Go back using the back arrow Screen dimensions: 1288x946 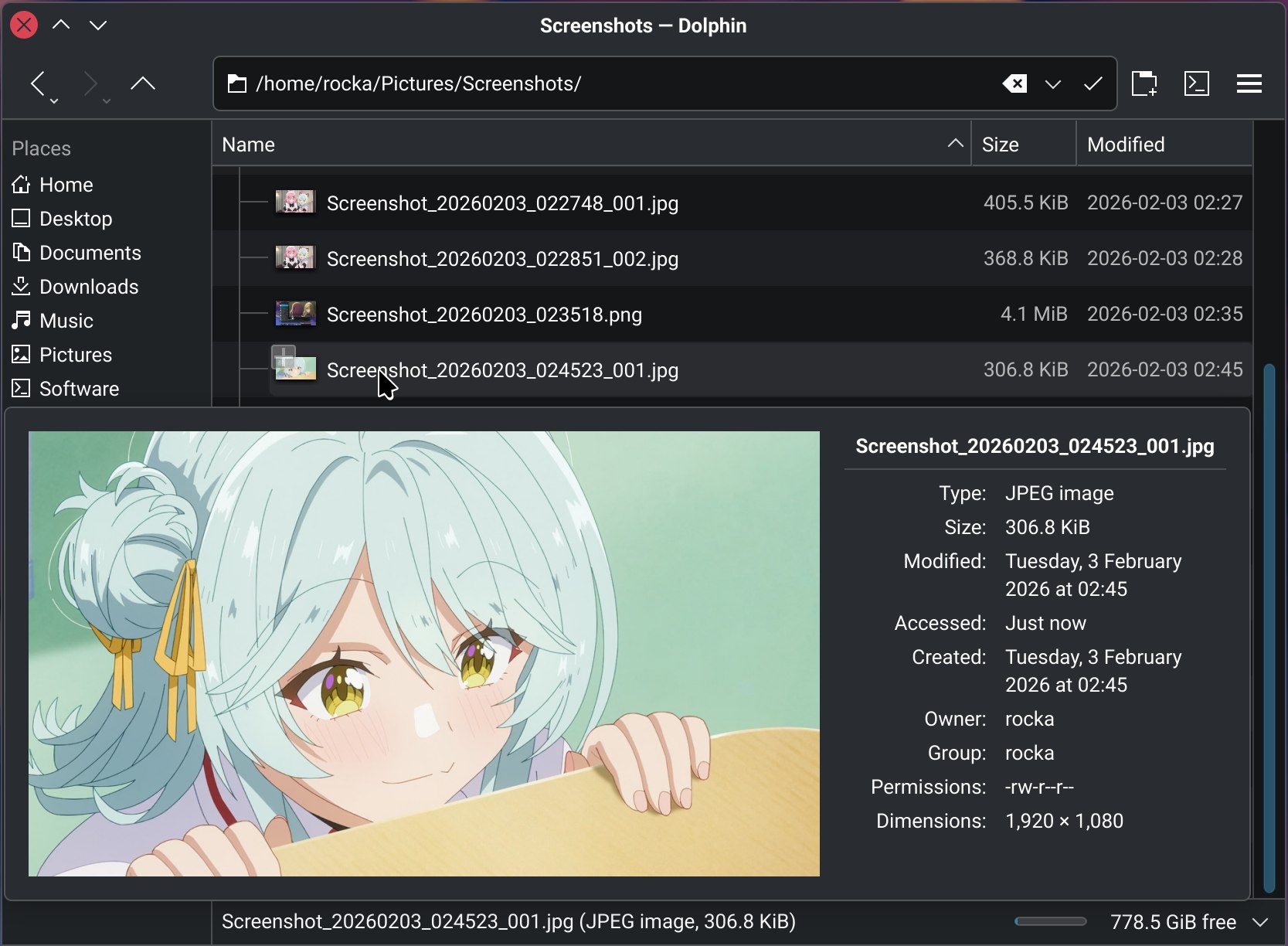coord(37,83)
